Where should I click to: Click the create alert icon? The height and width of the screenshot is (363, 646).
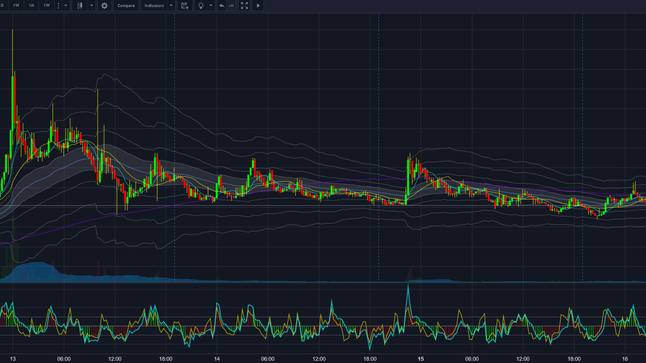click(185, 6)
